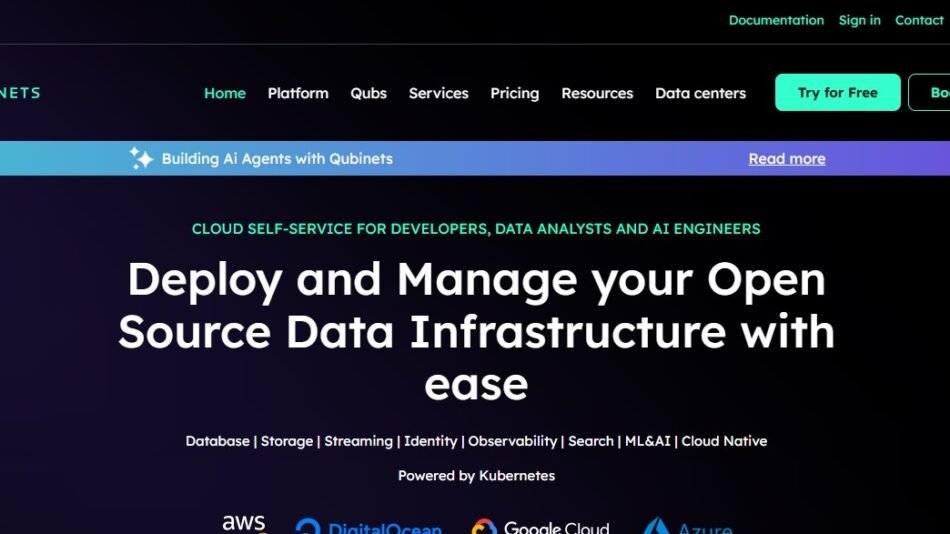Click the DigitalOcean logo
This screenshot has height=534, width=950.
pos(368,527)
